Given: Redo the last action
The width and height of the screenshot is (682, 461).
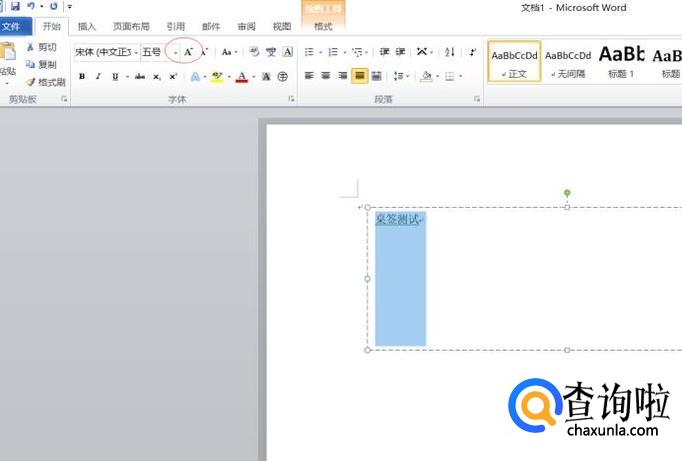Looking at the screenshot, I should [53, 6].
